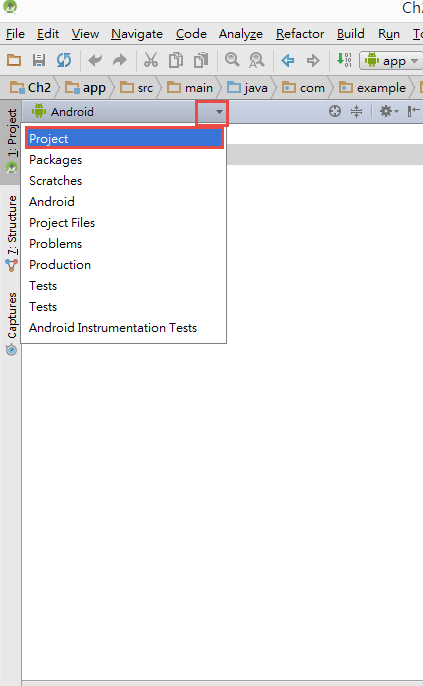Open the Code menu

click(191, 34)
